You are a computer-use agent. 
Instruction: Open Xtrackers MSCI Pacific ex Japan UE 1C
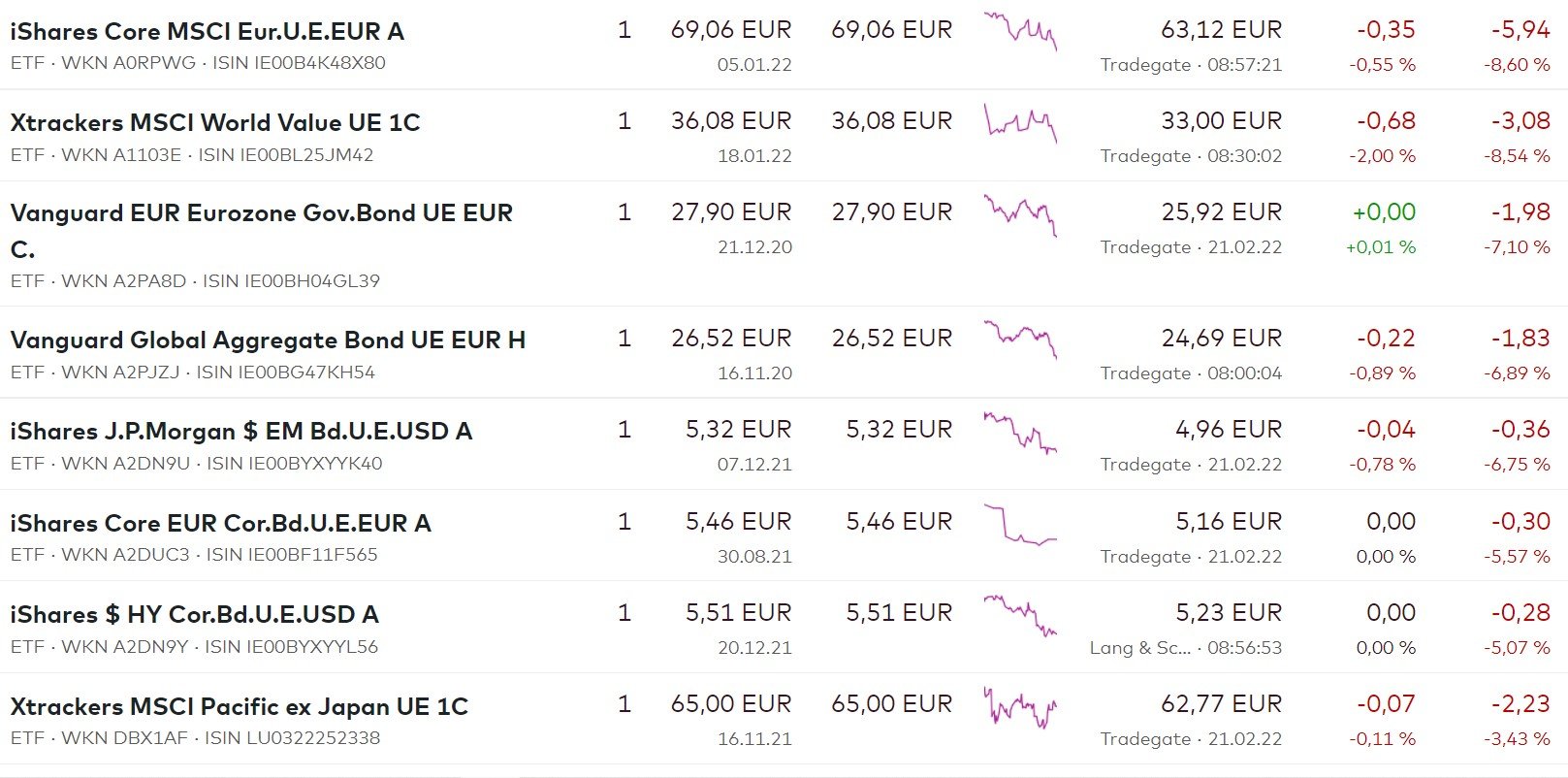[239, 707]
